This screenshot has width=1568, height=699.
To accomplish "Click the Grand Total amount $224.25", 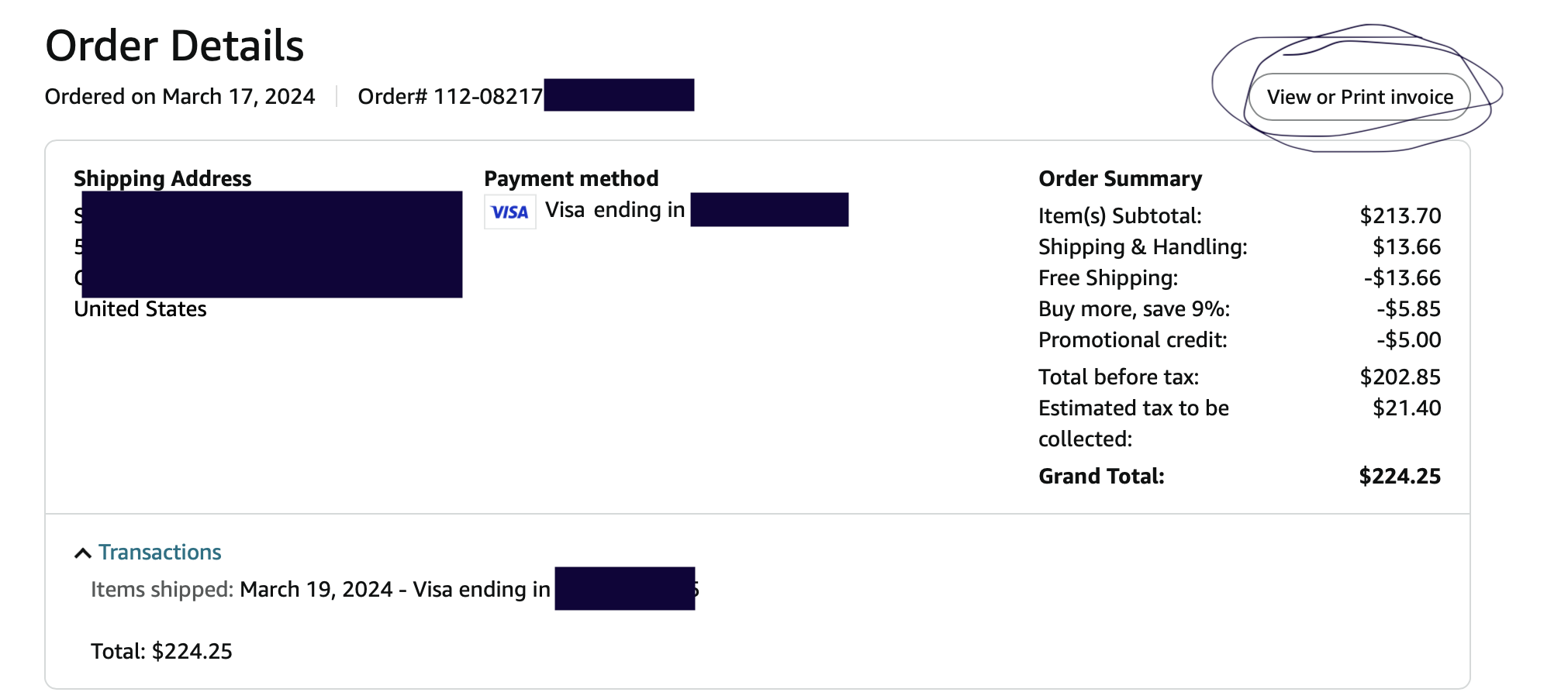I will [x=1400, y=476].
